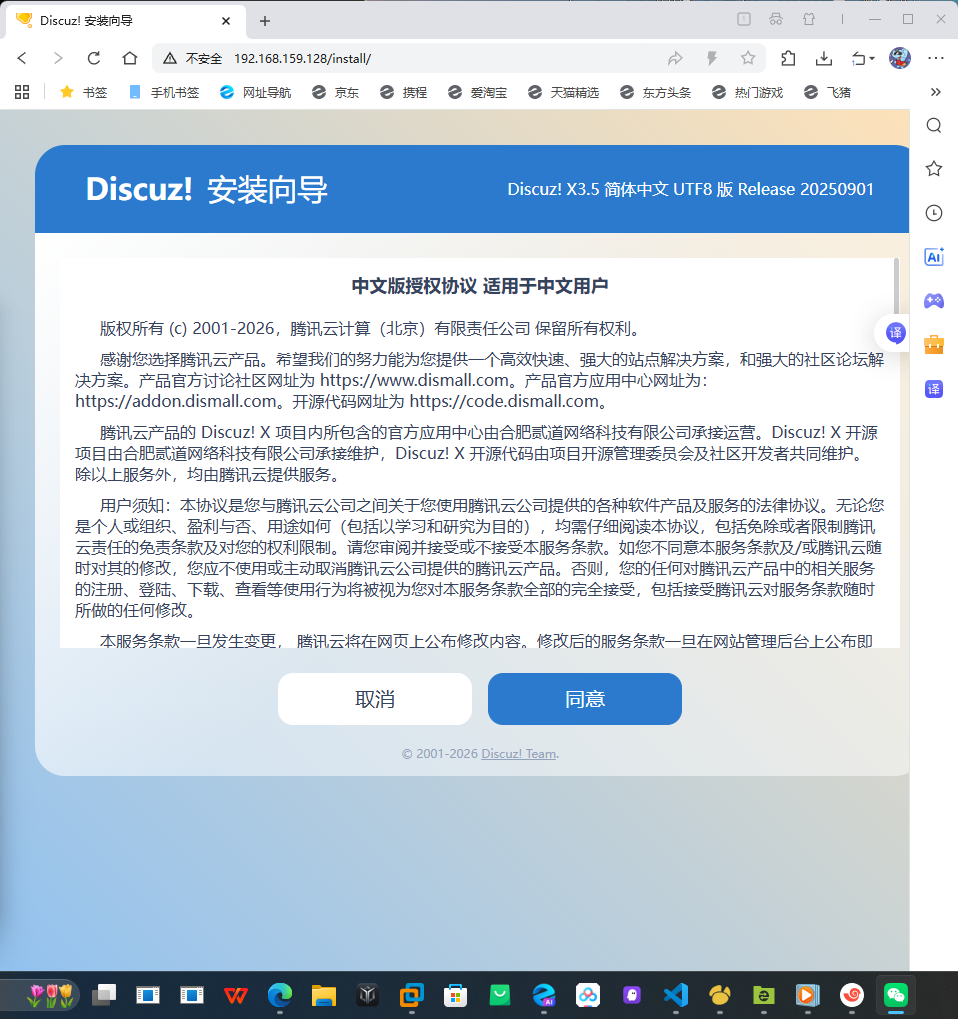Viewport: 958px width, 1019px height.
Task: Go back with the browser back arrow
Action: point(22,58)
